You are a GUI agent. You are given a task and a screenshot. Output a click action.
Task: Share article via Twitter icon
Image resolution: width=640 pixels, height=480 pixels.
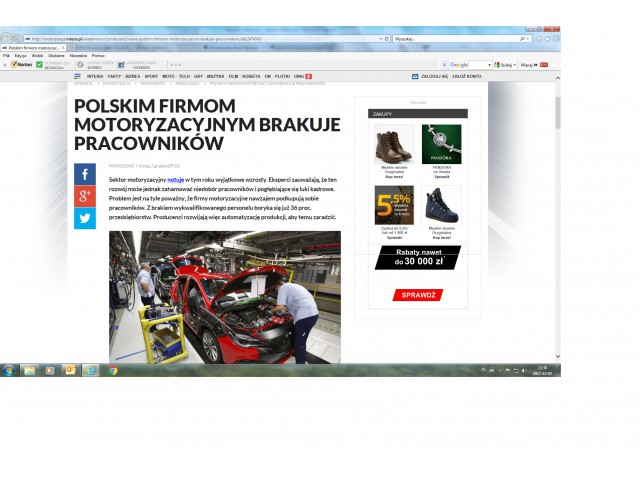tap(85, 218)
